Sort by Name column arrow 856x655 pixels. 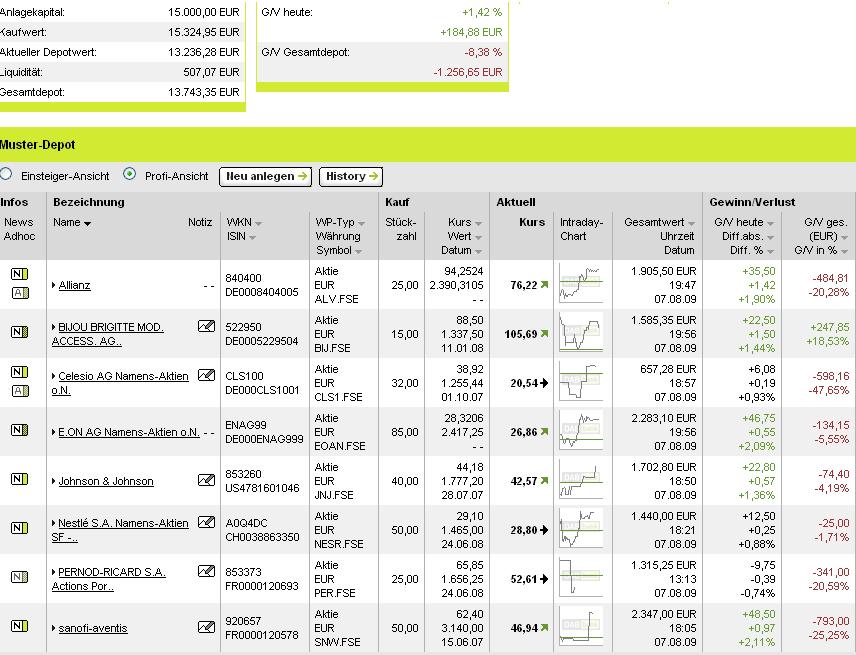click(87, 223)
